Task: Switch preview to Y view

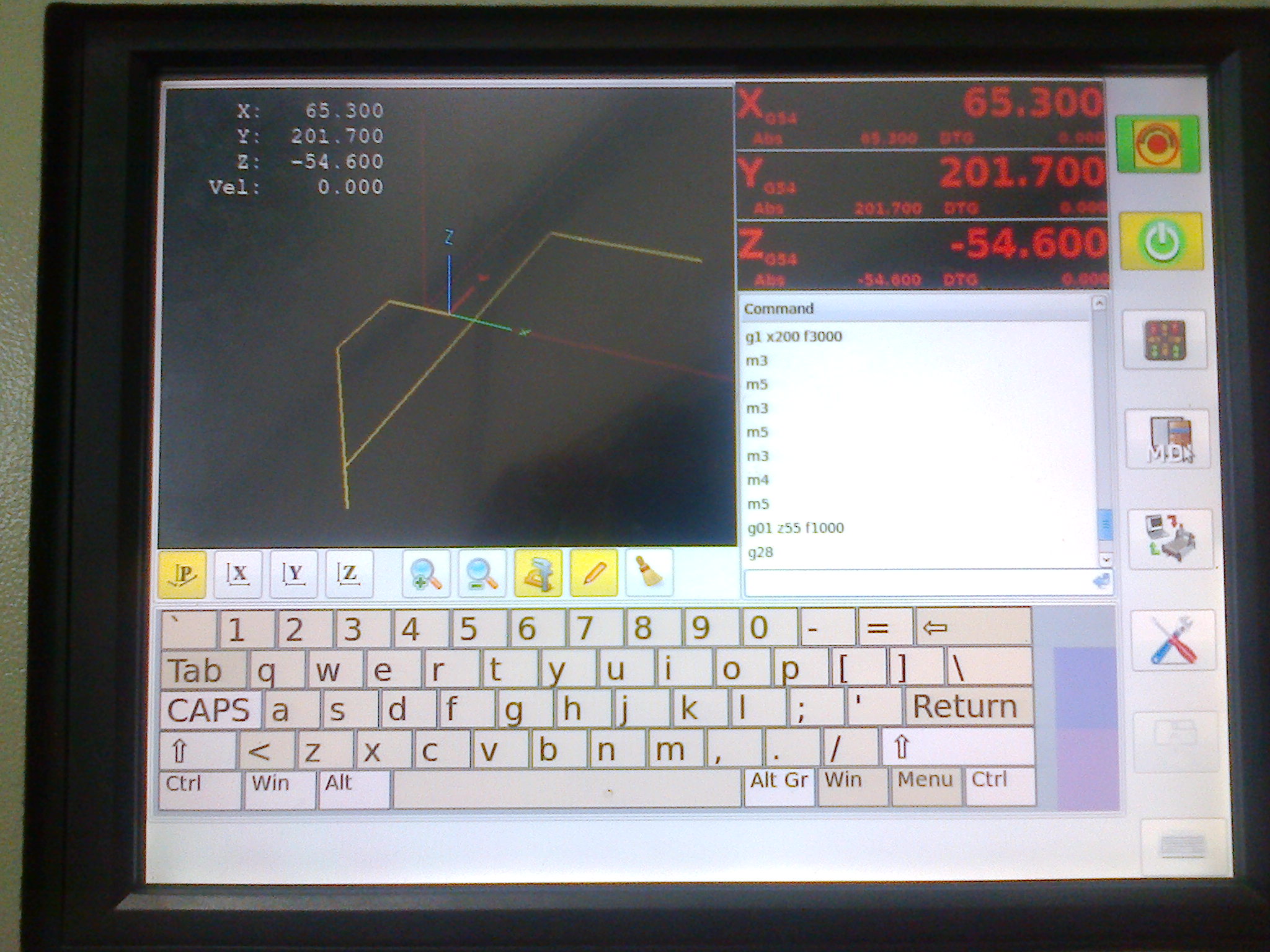Action: [x=294, y=574]
